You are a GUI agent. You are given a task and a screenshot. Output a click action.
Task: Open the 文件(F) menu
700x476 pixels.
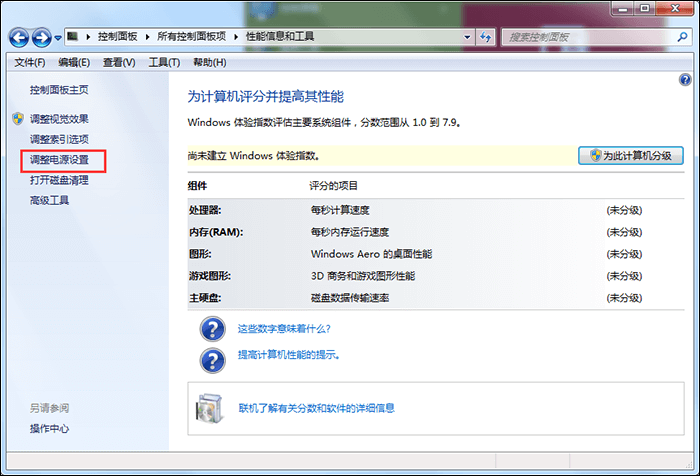pyautogui.click(x=29, y=63)
